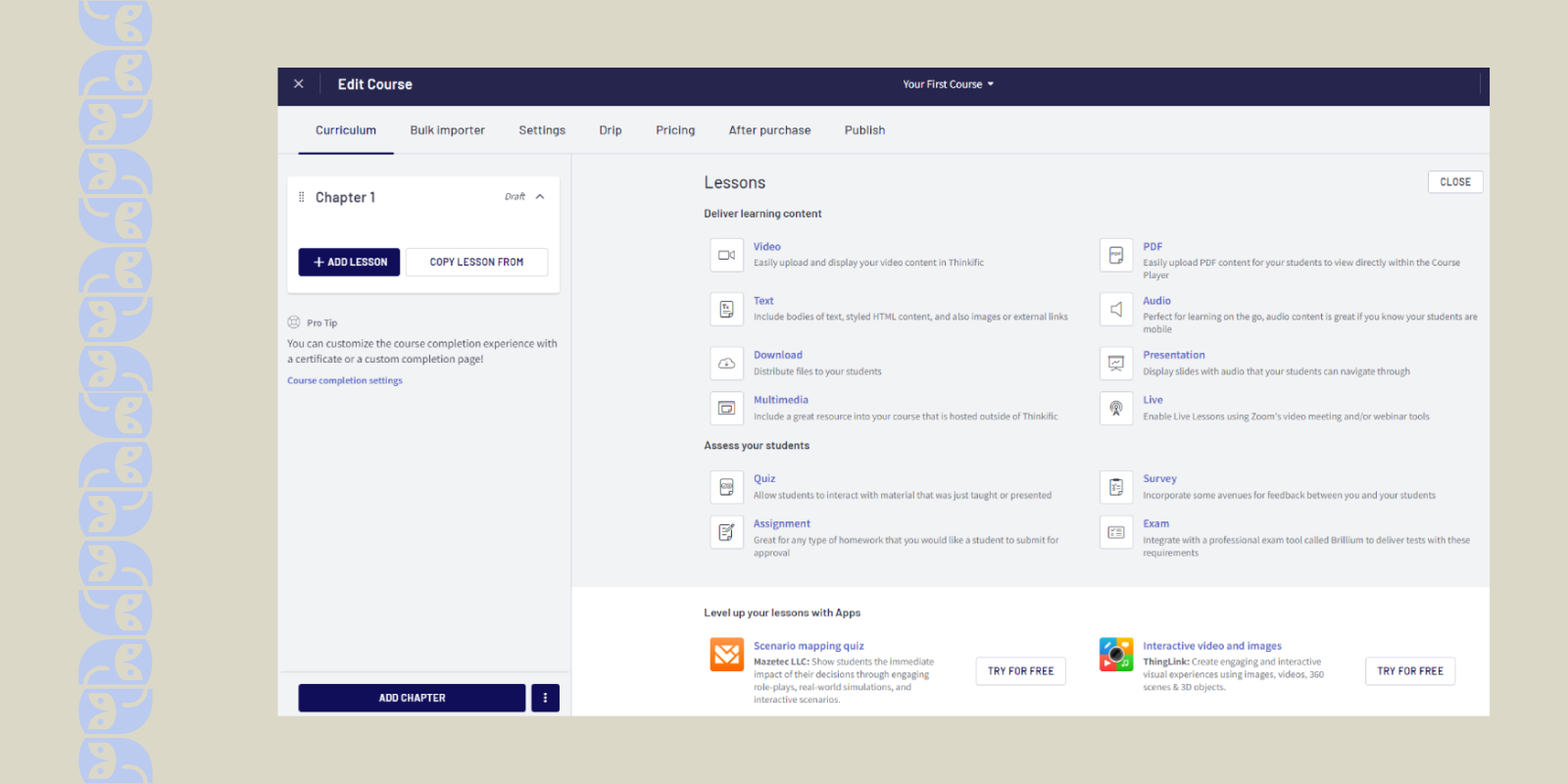
Task: Open Interactive video and images link
Action: click(1212, 646)
